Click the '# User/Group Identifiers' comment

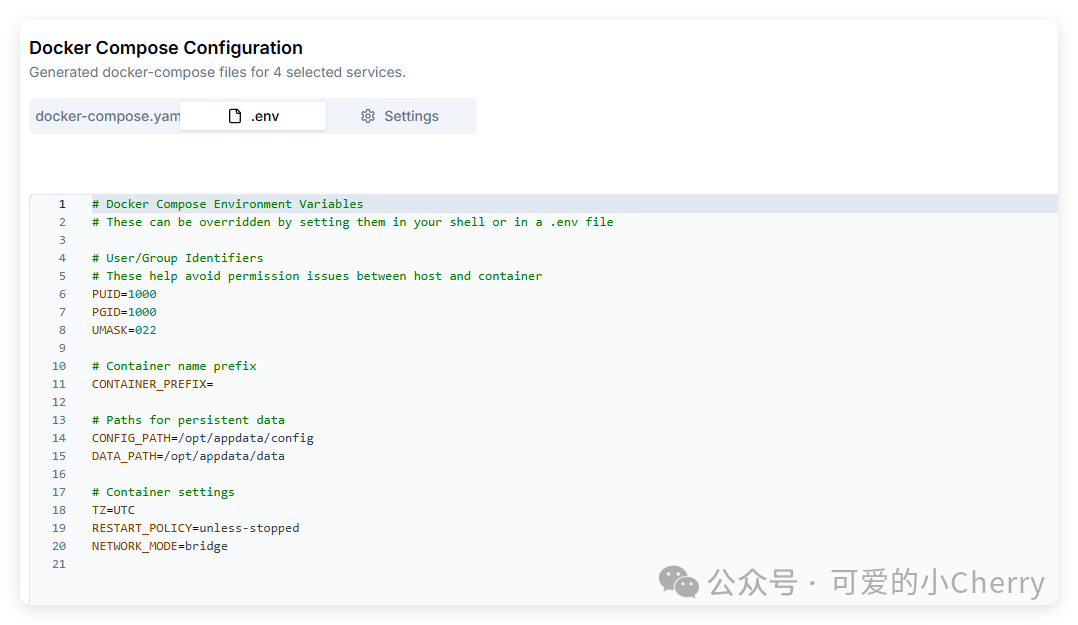point(177,258)
